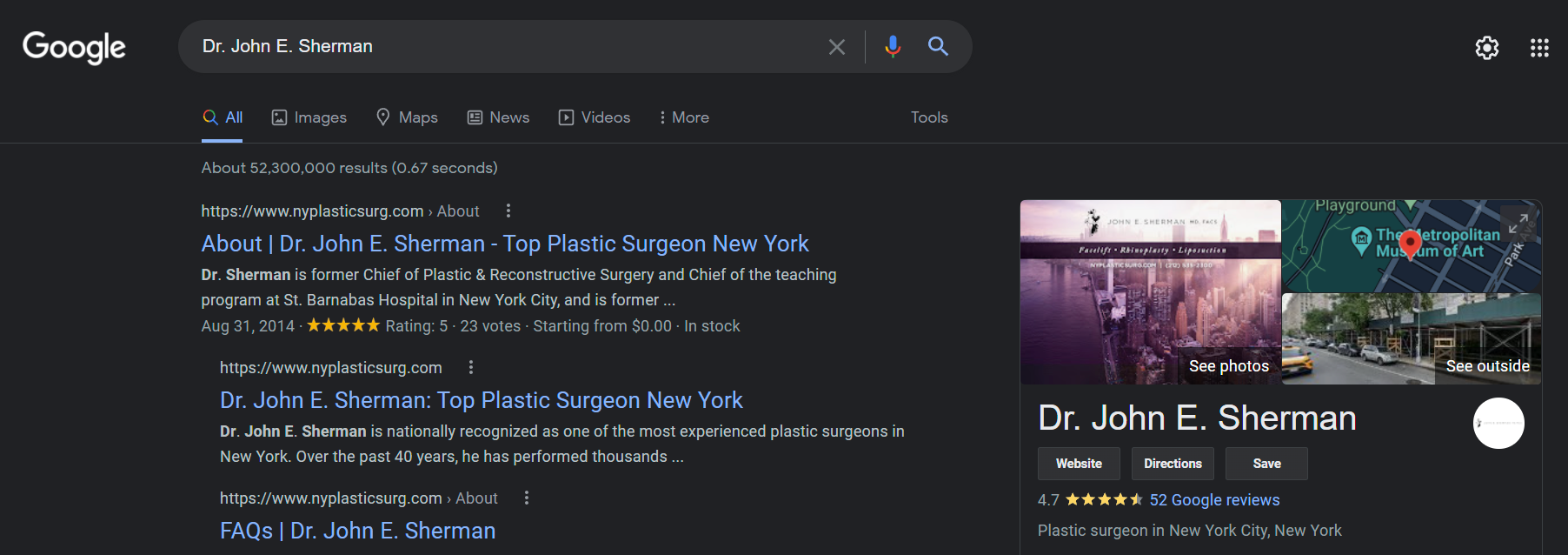Open the Google apps grid

pos(1538,48)
